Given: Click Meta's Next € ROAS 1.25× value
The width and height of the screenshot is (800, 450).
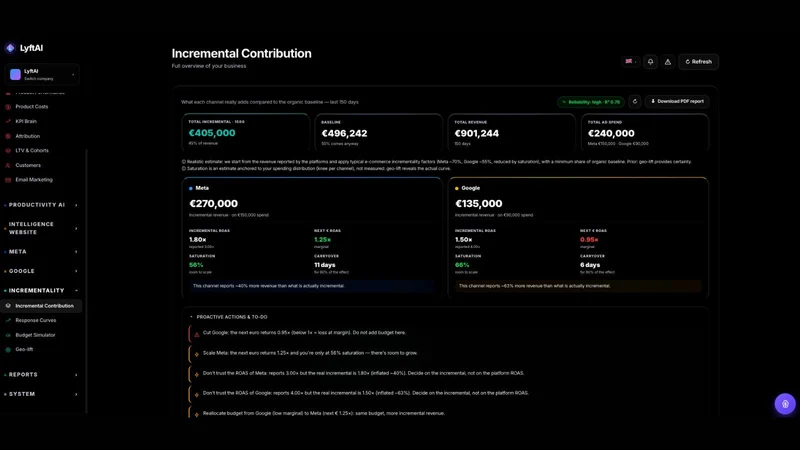Looking at the screenshot, I should (322, 239).
